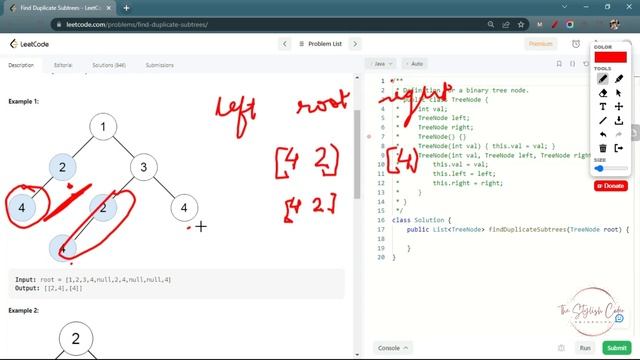Go to the previous problem arrow
This screenshot has width=640, height=360.
pyautogui.click(x=285, y=44)
